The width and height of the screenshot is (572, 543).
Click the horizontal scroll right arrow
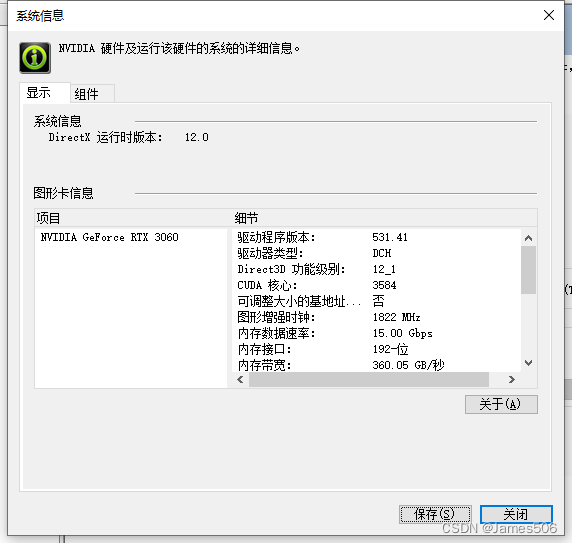coord(511,380)
